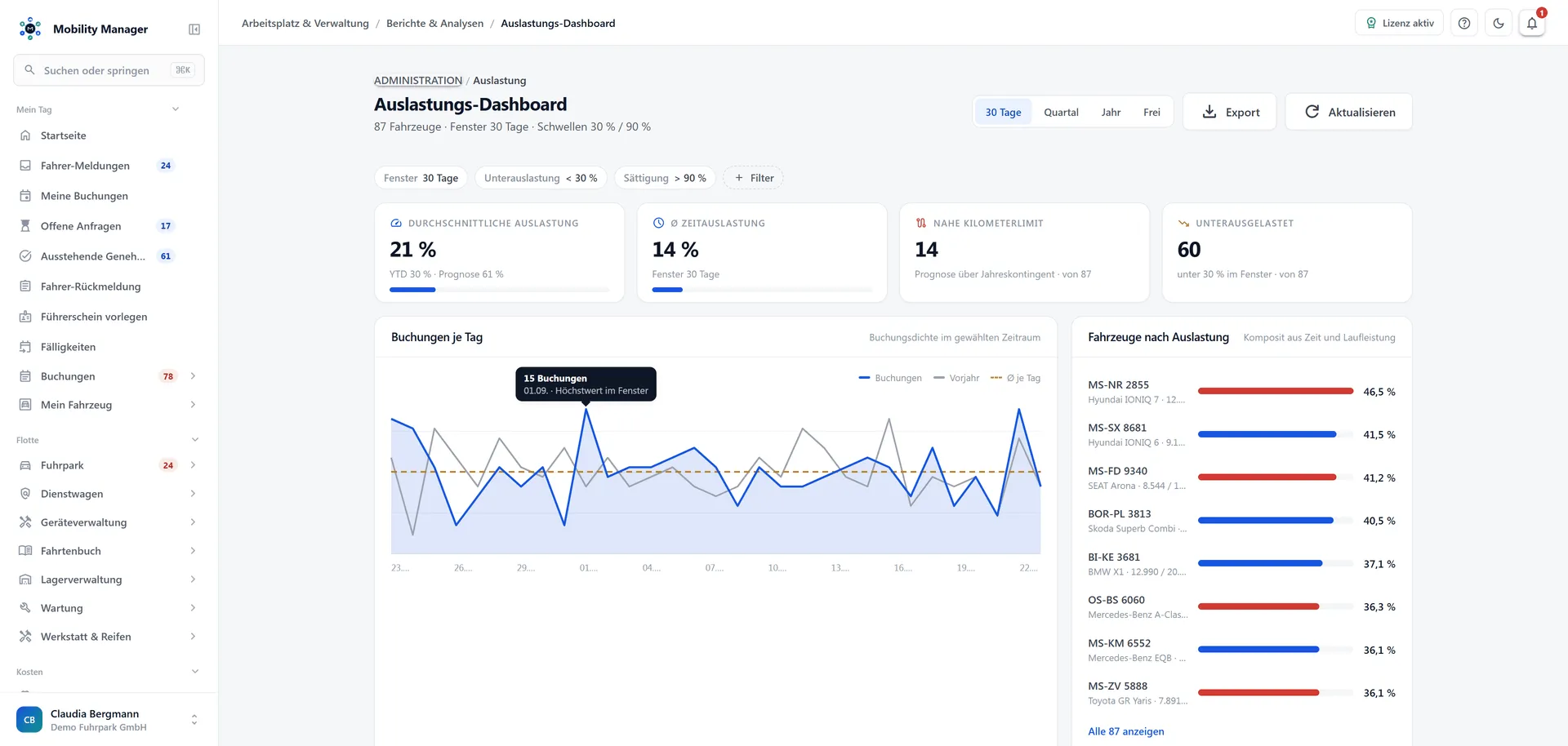This screenshot has height=746, width=1568.
Task: Open Fahrer-Rückmeldung item
Action: (x=109, y=286)
